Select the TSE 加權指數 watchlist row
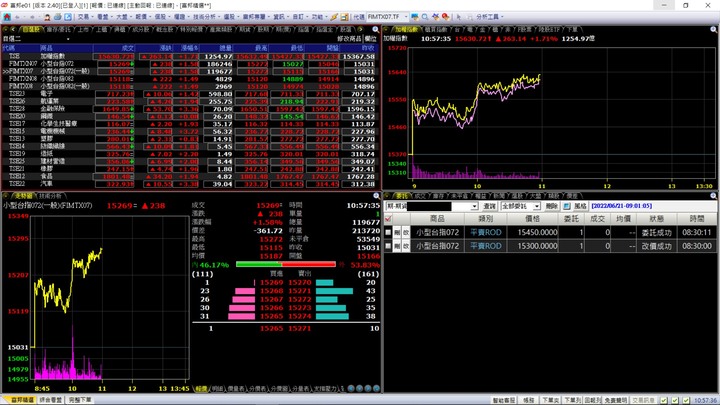 [x=189, y=56]
